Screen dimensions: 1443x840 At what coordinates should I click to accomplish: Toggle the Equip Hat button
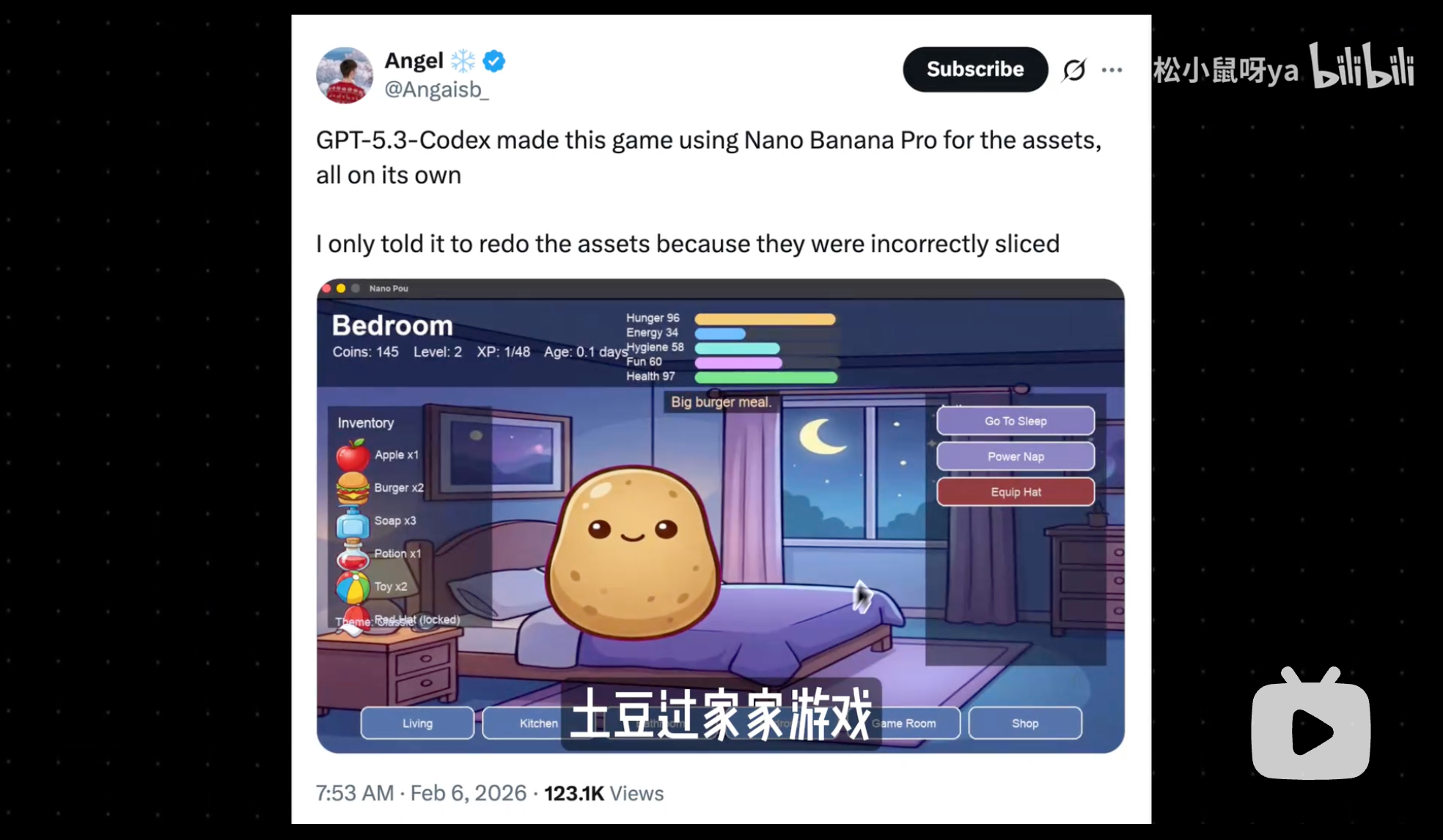pyautogui.click(x=1016, y=492)
